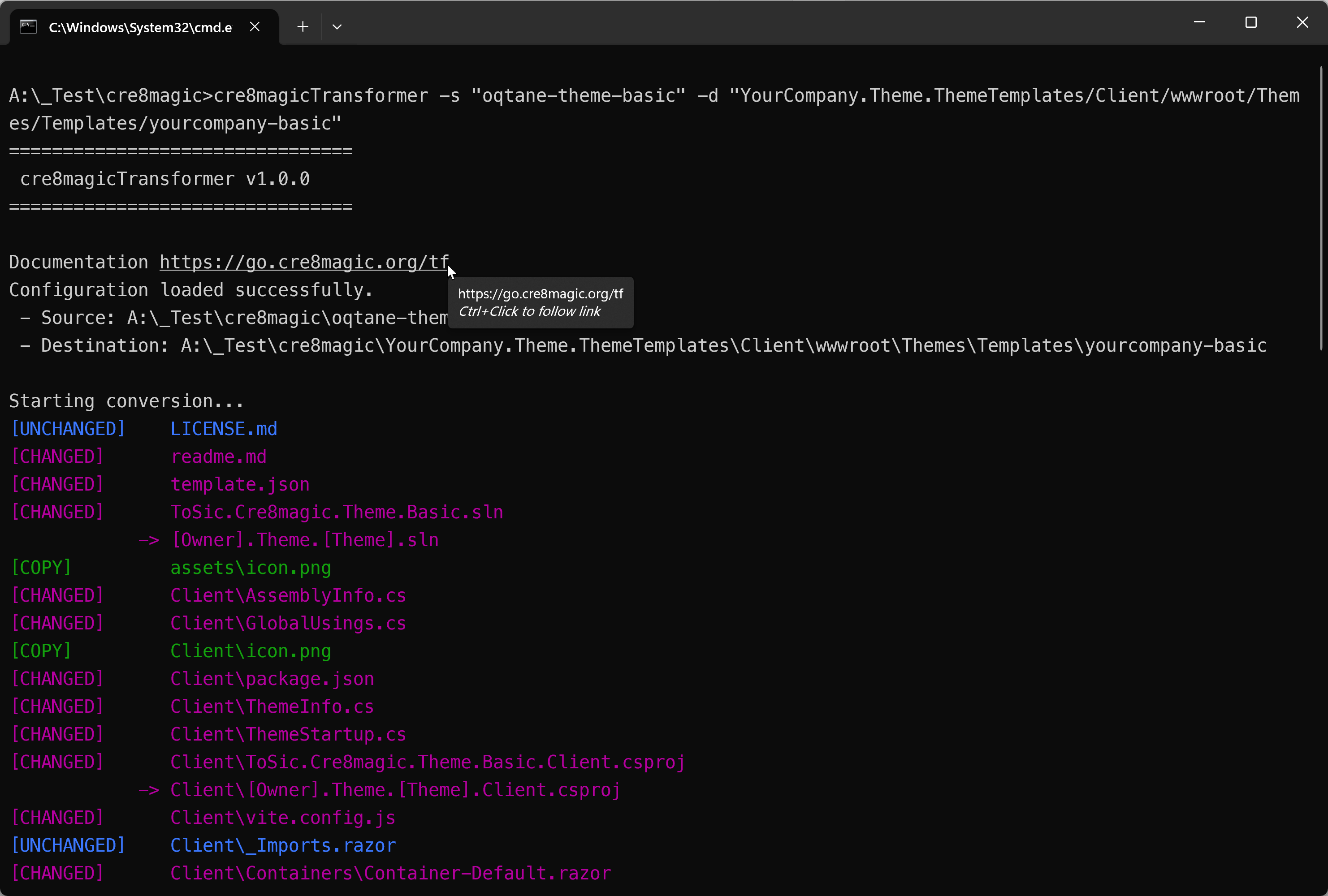The width and height of the screenshot is (1328, 896).
Task: Follow the documentation hyperlink
Action: 303,262
